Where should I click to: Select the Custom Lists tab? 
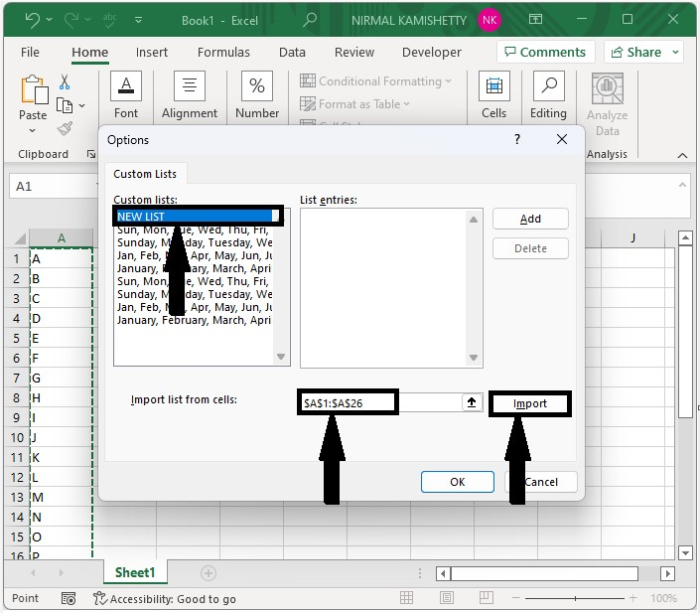145,174
